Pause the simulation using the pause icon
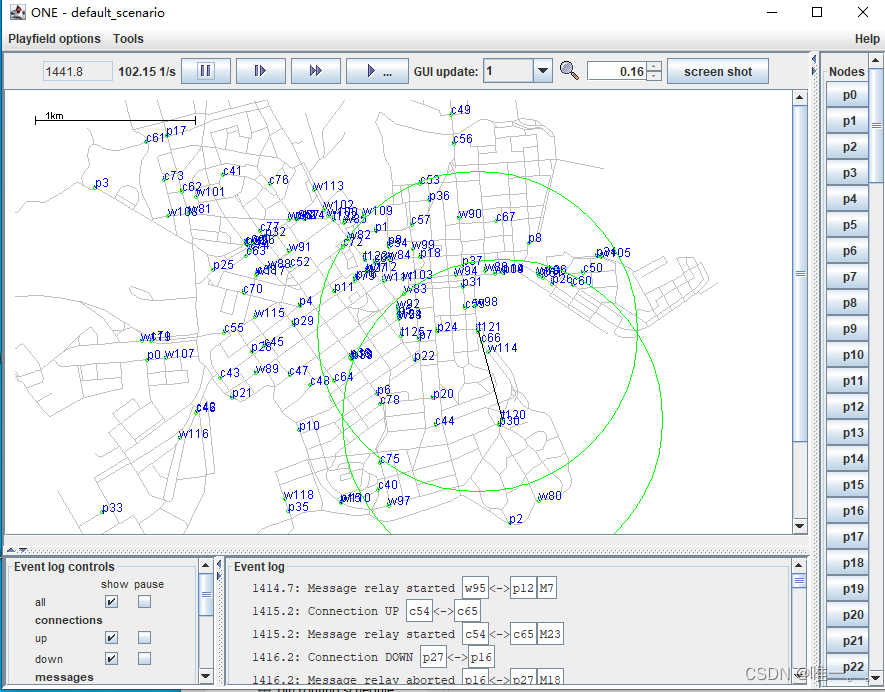885x692 pixels. 205,70
